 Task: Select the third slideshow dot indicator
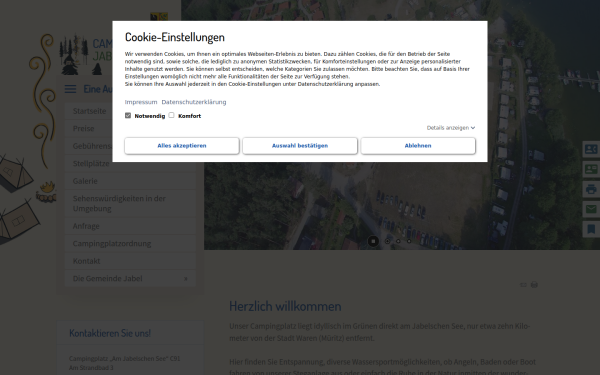click(x=409, y=241)
